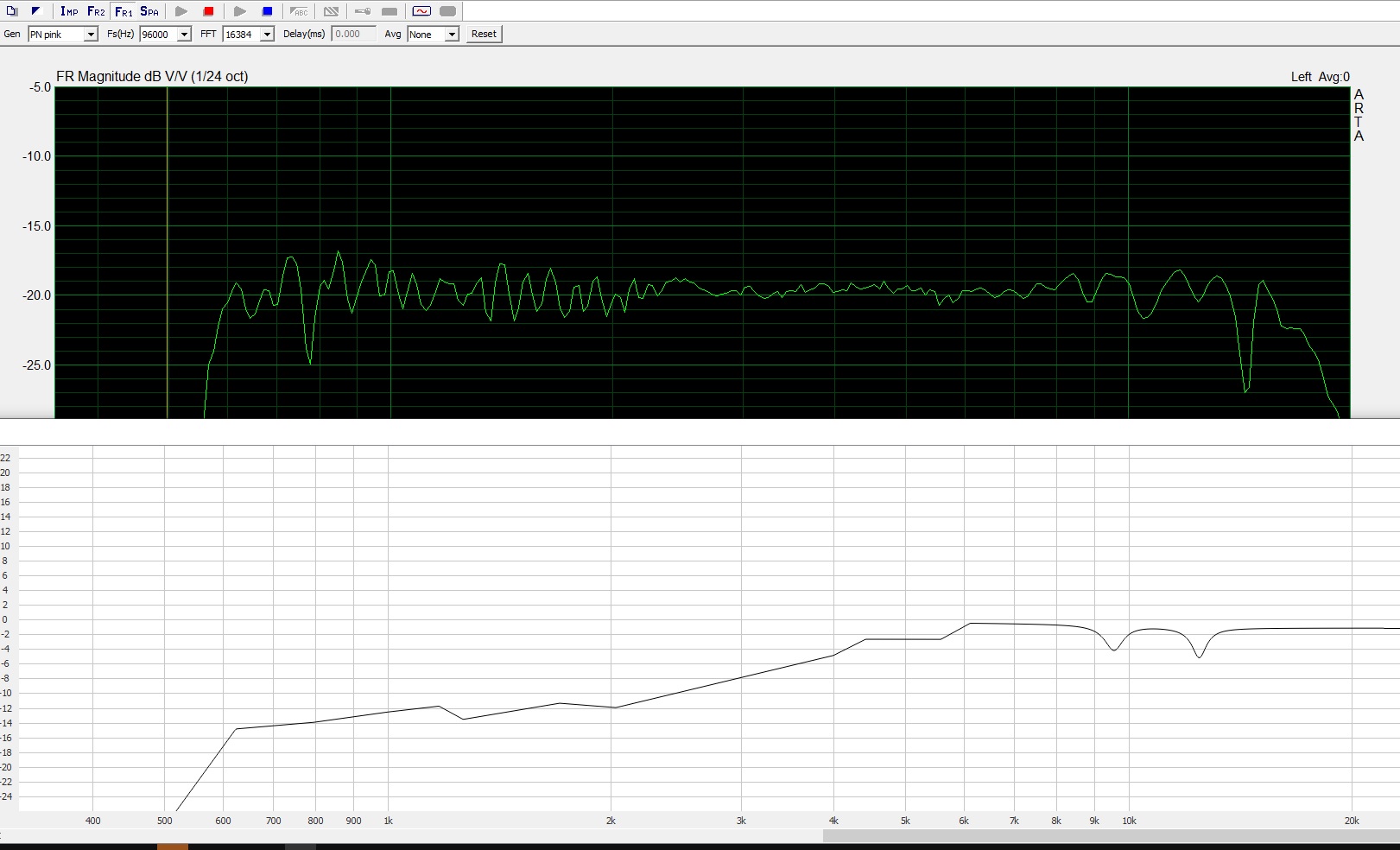Screen dimensions: 1400x850
Task: Select the Fr1 single-channel mode tab
Action: (x=124, y=11)
